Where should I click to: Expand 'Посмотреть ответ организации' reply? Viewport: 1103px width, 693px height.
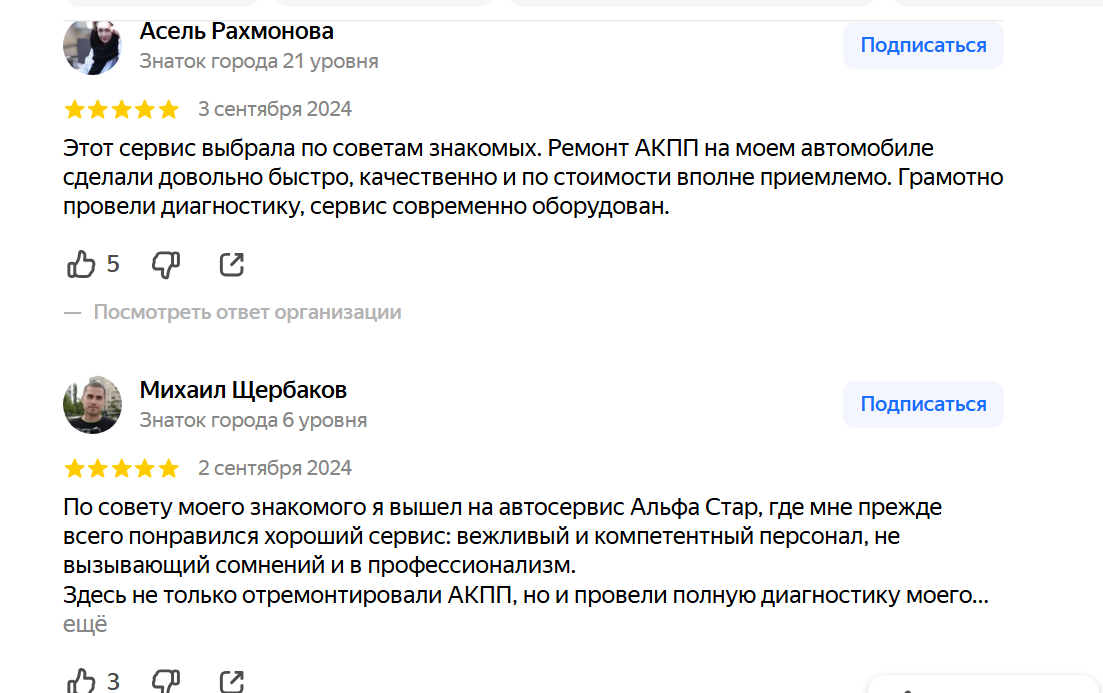(247, 312)
